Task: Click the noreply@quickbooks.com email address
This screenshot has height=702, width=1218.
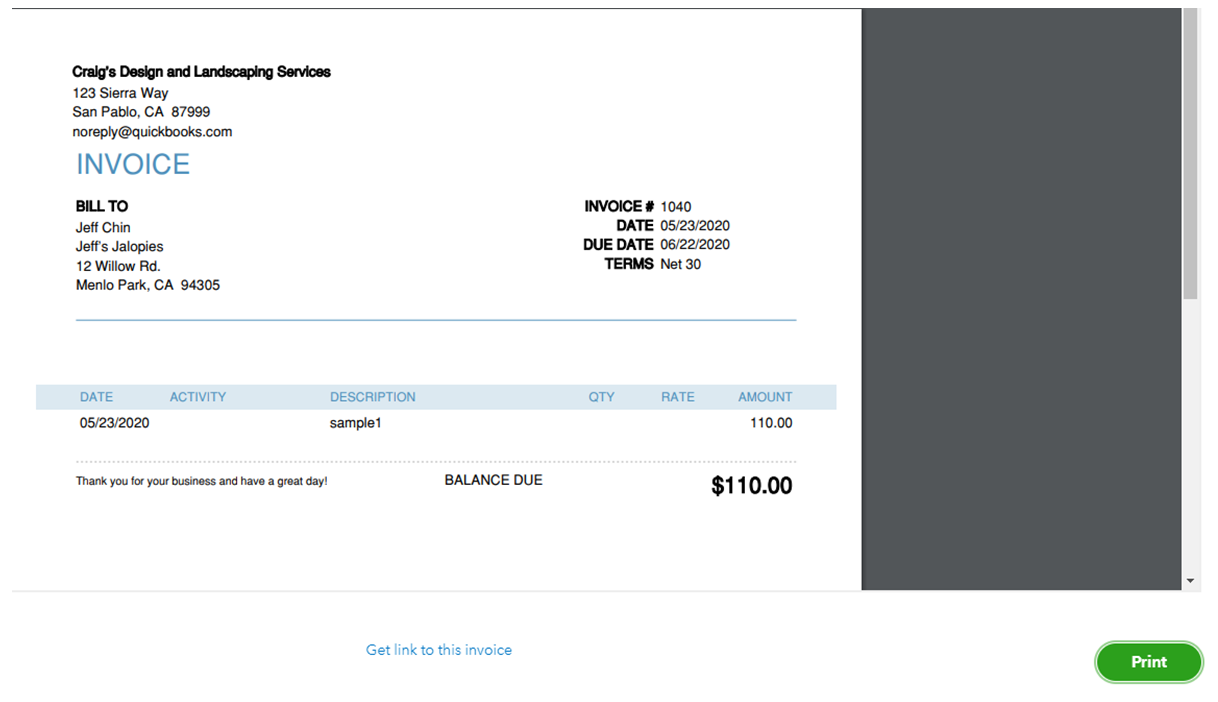Action: [152, 132]
